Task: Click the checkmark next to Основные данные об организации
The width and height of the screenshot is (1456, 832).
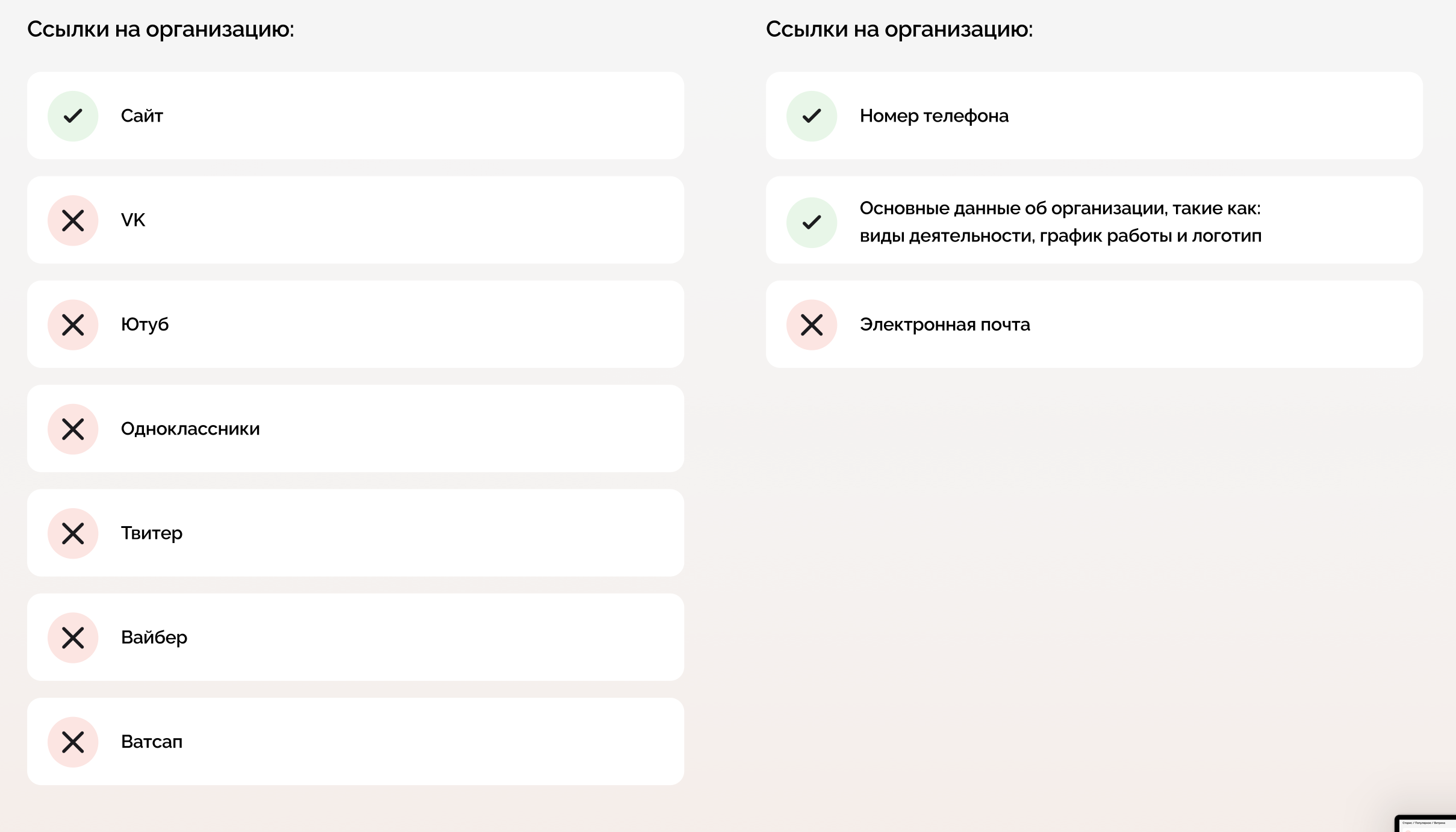Action: point(812,223)
